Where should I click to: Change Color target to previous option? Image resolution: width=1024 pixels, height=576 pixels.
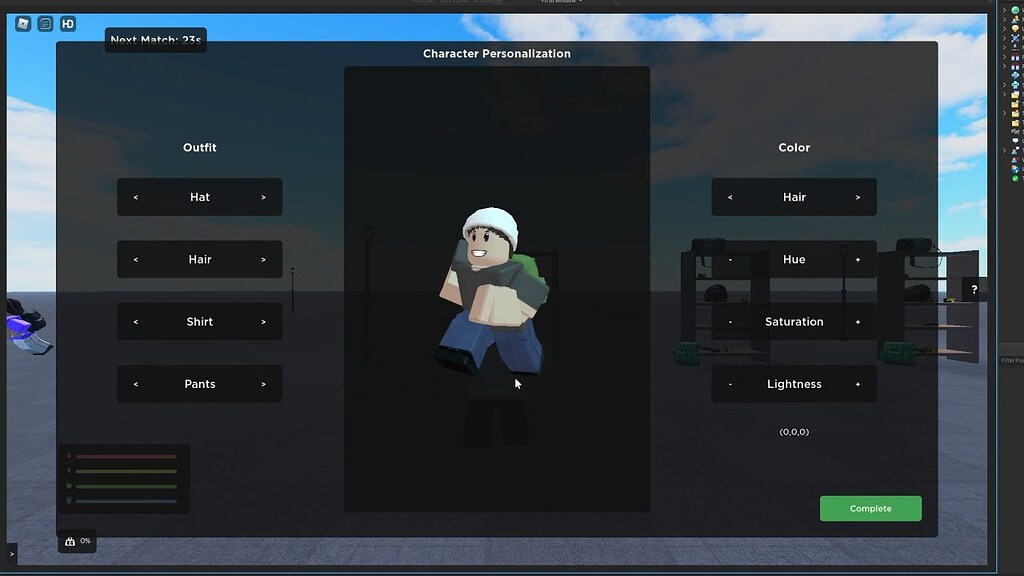click(x=730, y=197)
